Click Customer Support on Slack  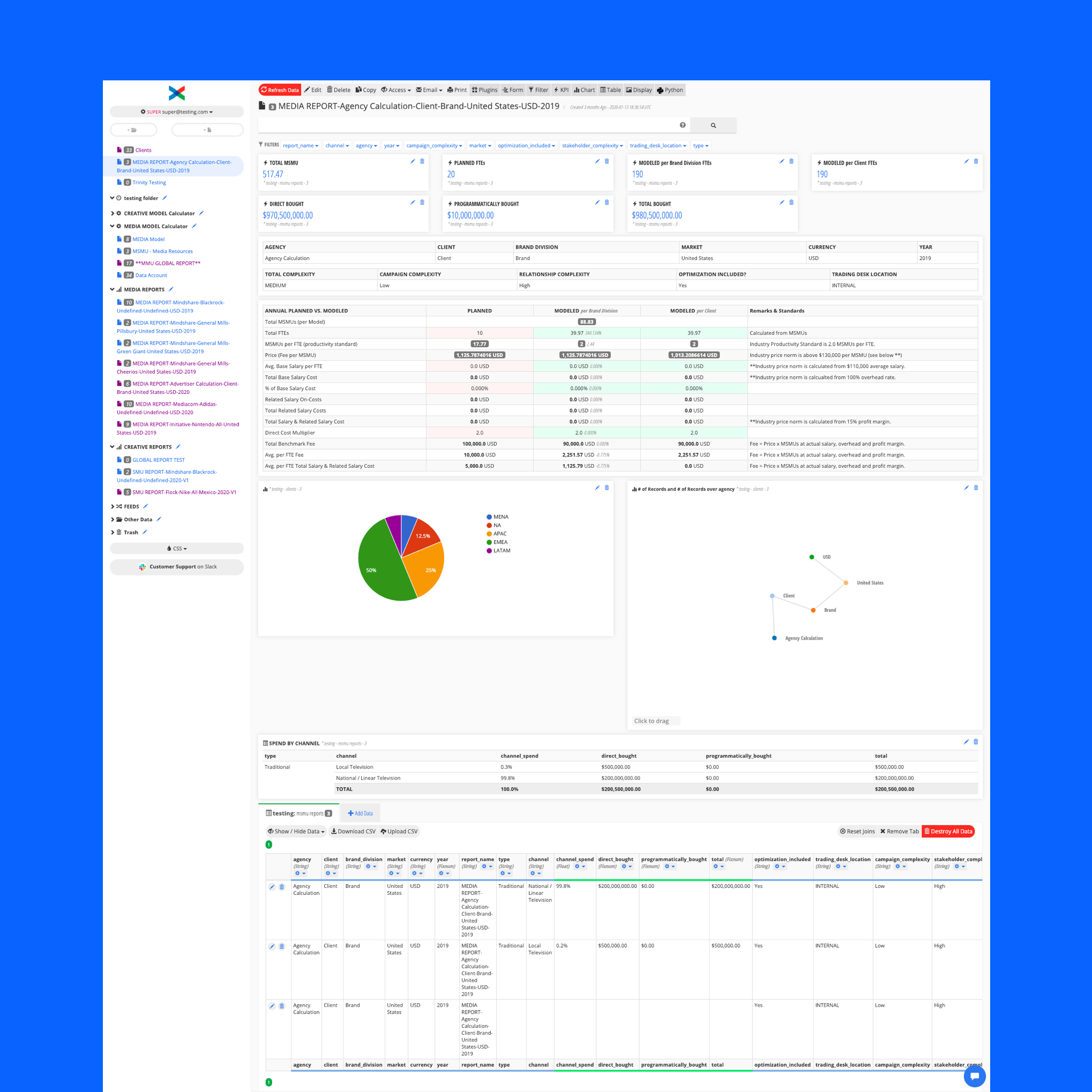177,567
